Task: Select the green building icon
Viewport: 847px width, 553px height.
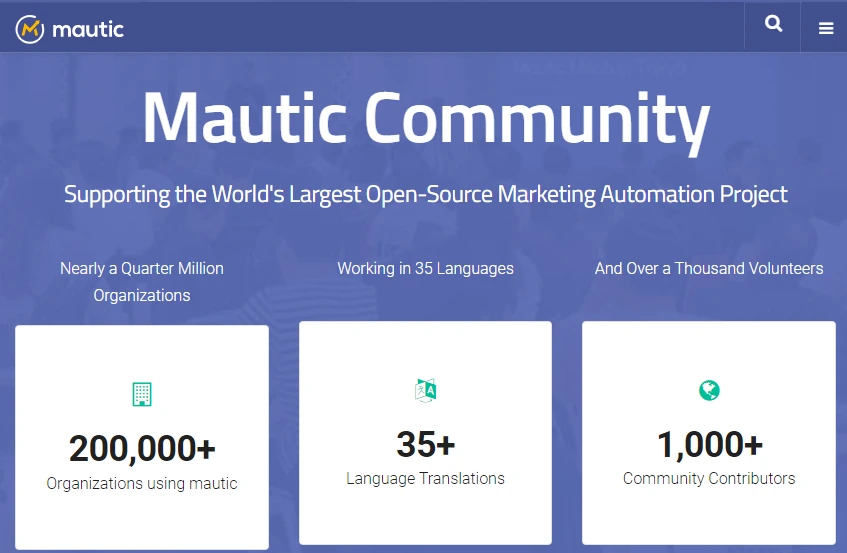Action: pos(142,394)
